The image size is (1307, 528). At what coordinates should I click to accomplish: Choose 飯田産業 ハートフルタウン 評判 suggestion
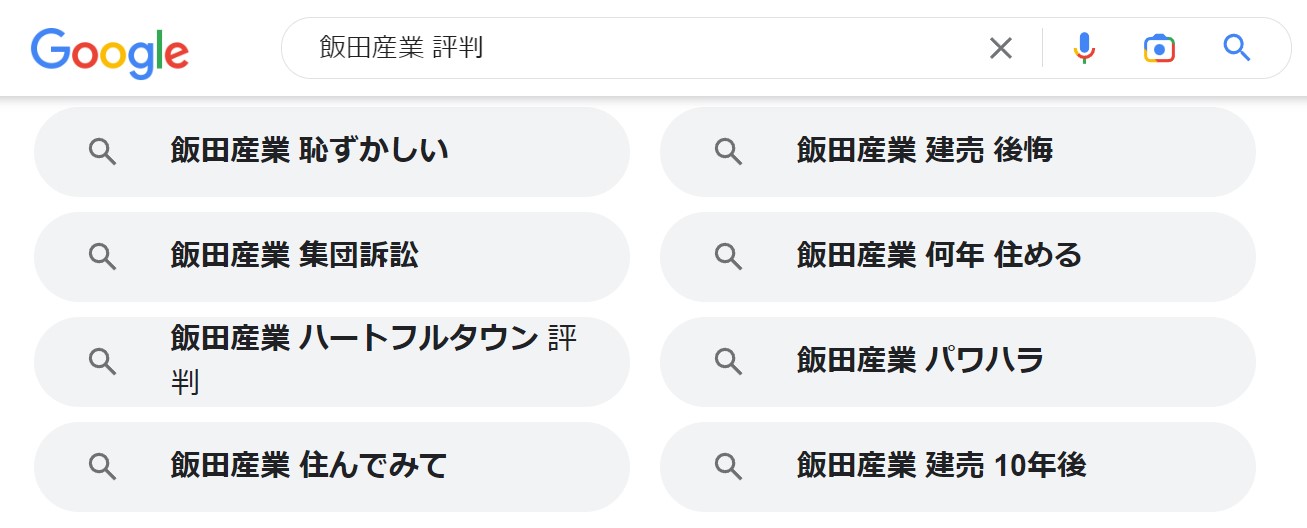[x=332, y=362]
